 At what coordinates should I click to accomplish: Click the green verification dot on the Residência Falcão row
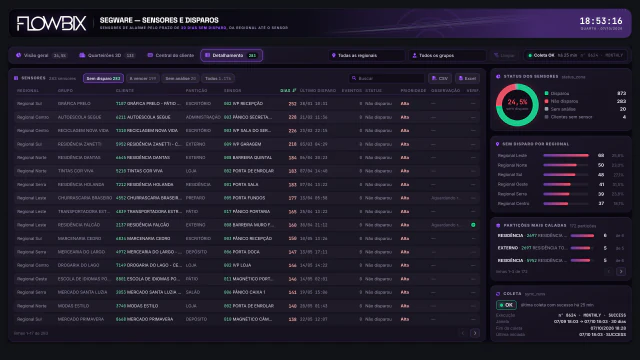(473, 225)
